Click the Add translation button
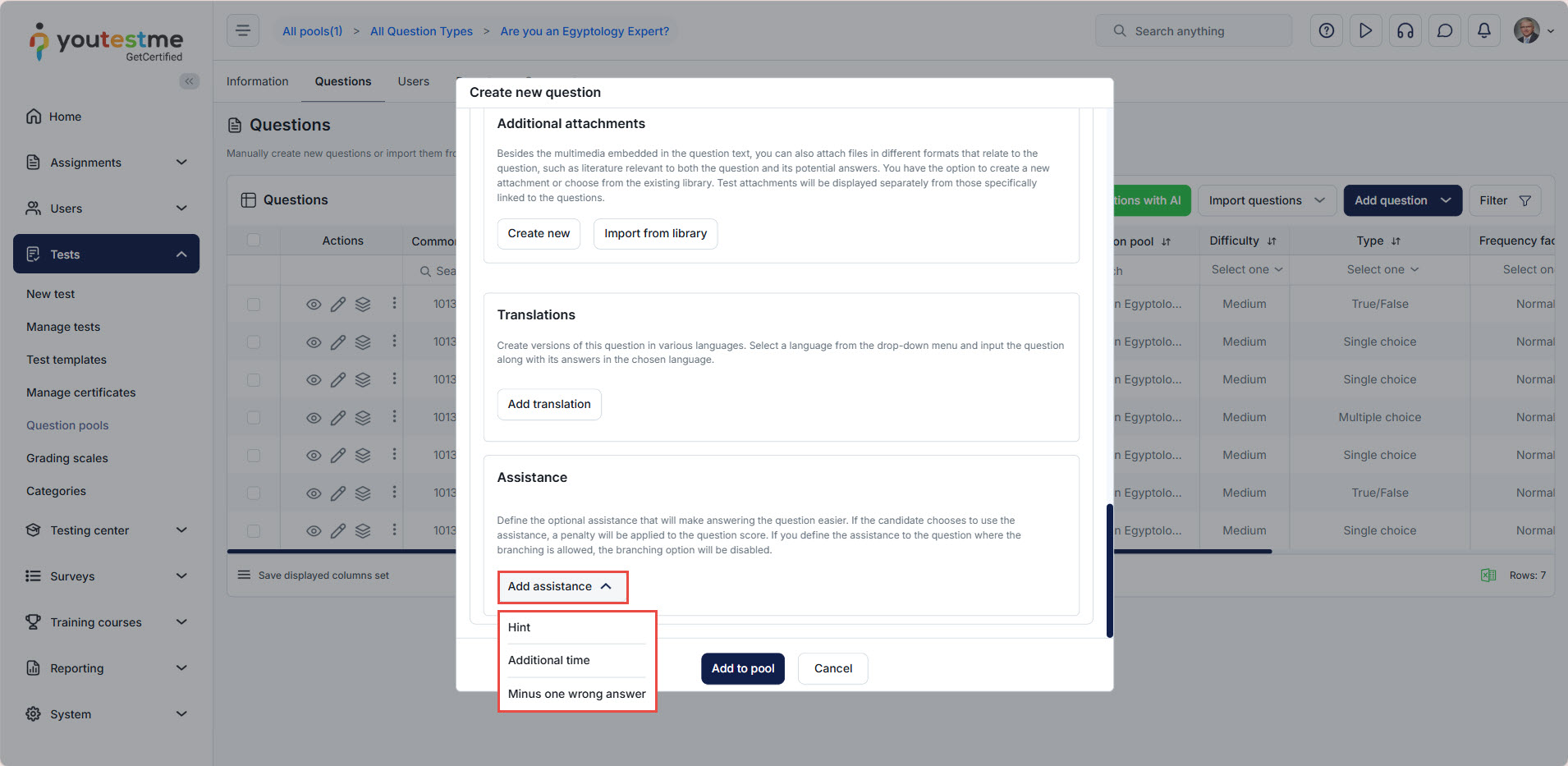The image size is (1568, 766). (548, 404)
